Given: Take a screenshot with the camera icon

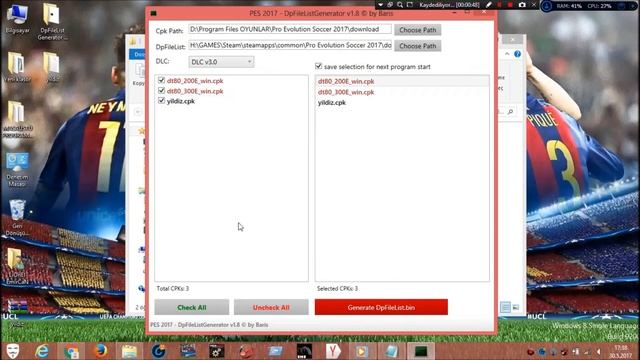Looking at the screenshot, I should (x=522, y=5).
